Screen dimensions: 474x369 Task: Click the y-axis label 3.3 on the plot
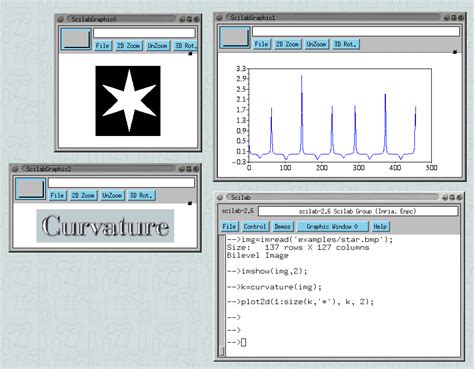pyautogui.click(x=241, y=69)
